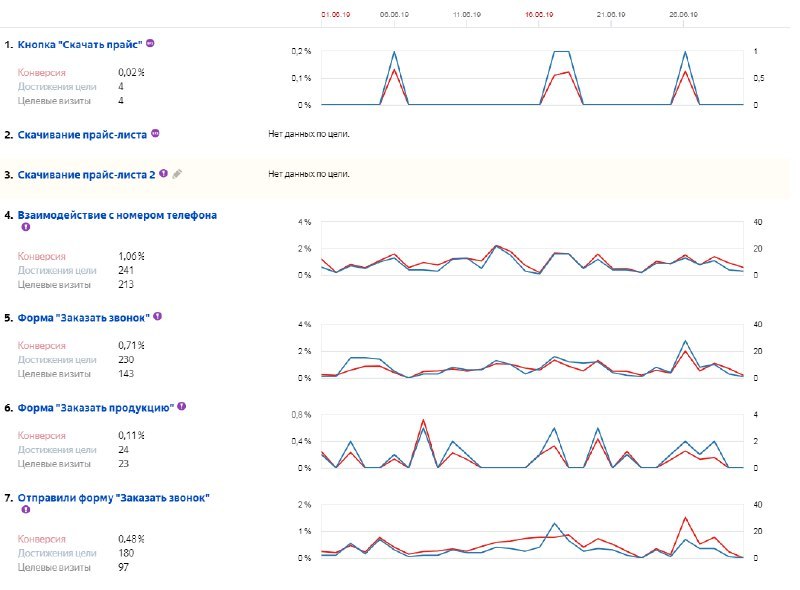Open the Кнопка "Скачать прайс" goal link
This screenshot has width=800, height=590.
[x=80, y=44]
